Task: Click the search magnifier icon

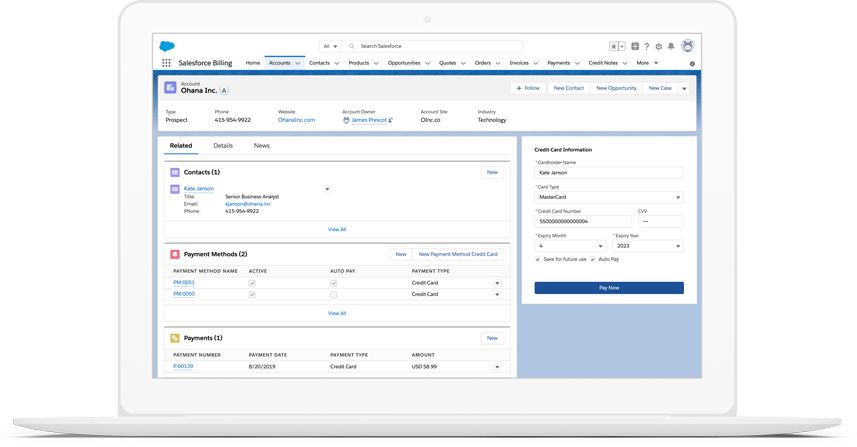Action: [x=351, y=46]
